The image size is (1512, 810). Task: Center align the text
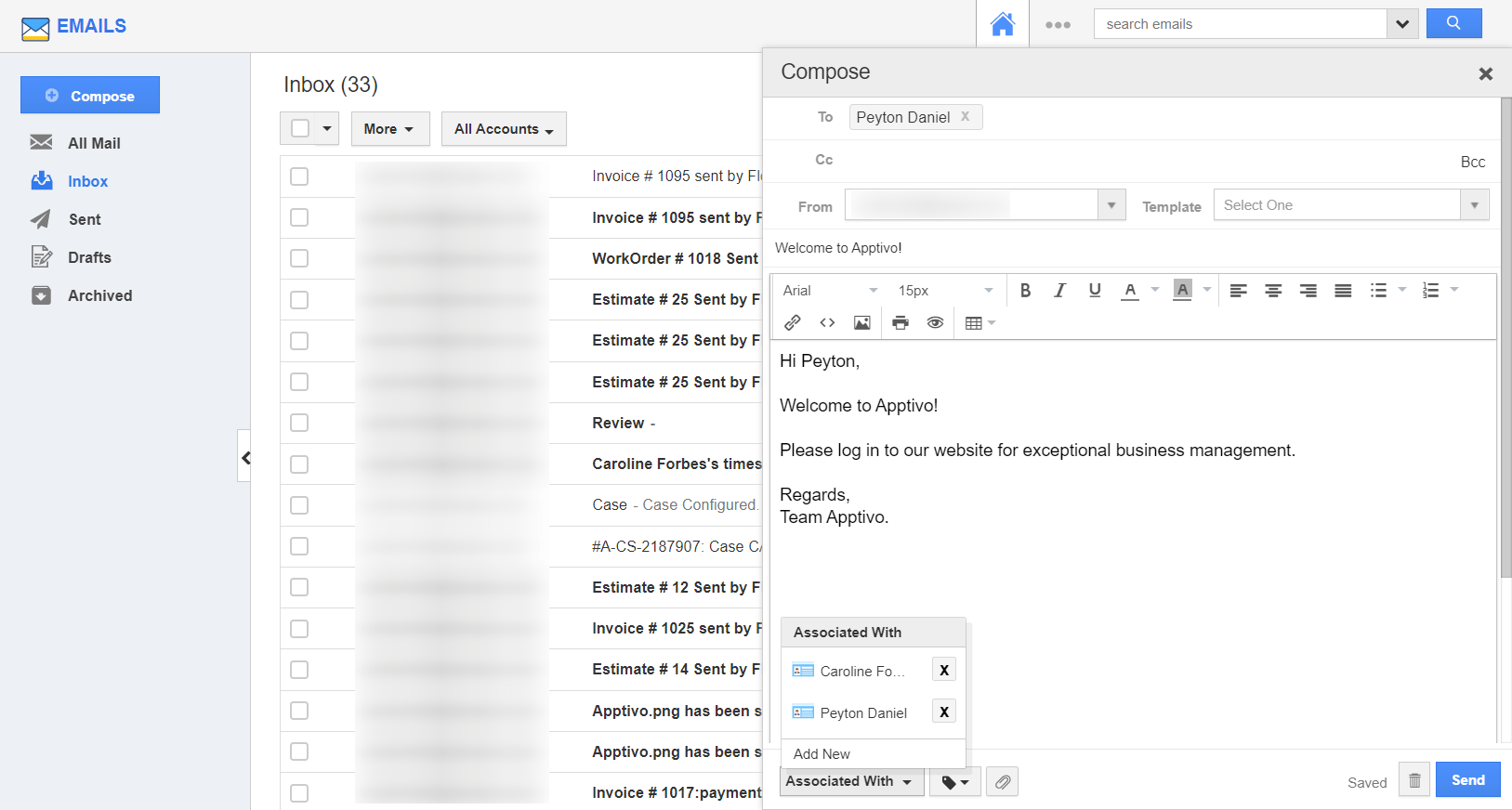point(1273,291)
